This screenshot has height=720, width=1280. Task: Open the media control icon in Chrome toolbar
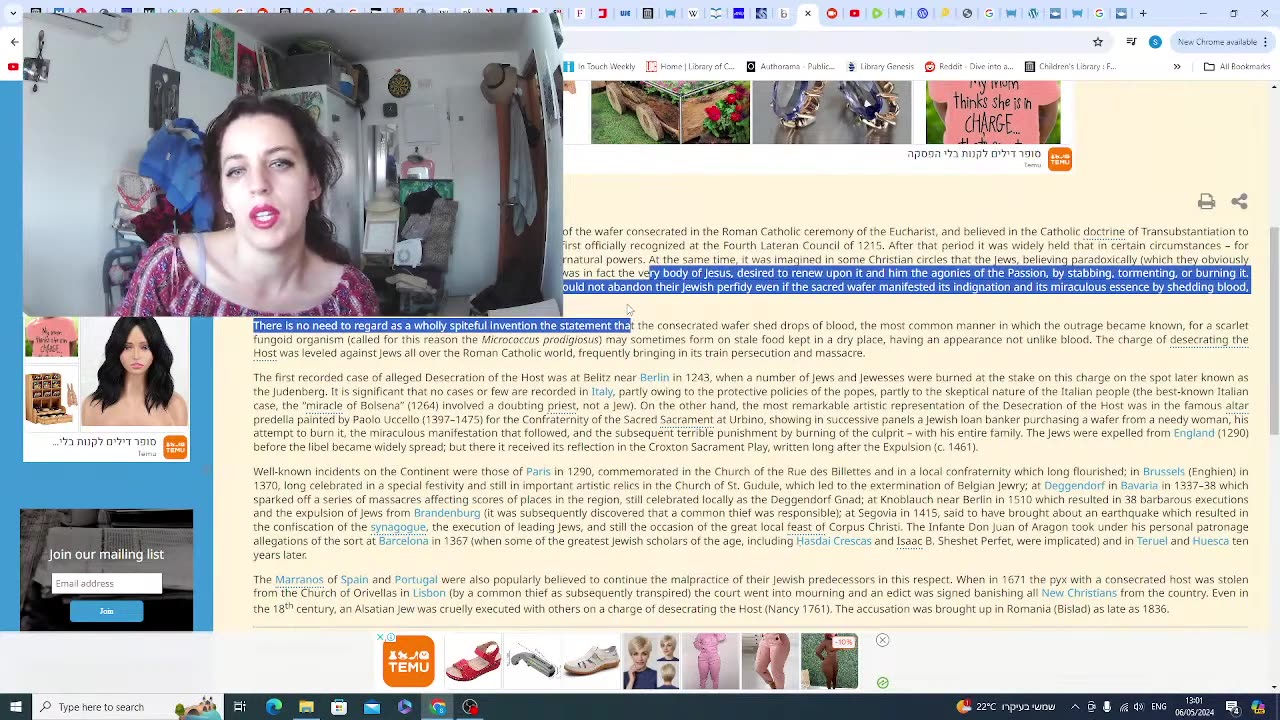(1131, 42)
